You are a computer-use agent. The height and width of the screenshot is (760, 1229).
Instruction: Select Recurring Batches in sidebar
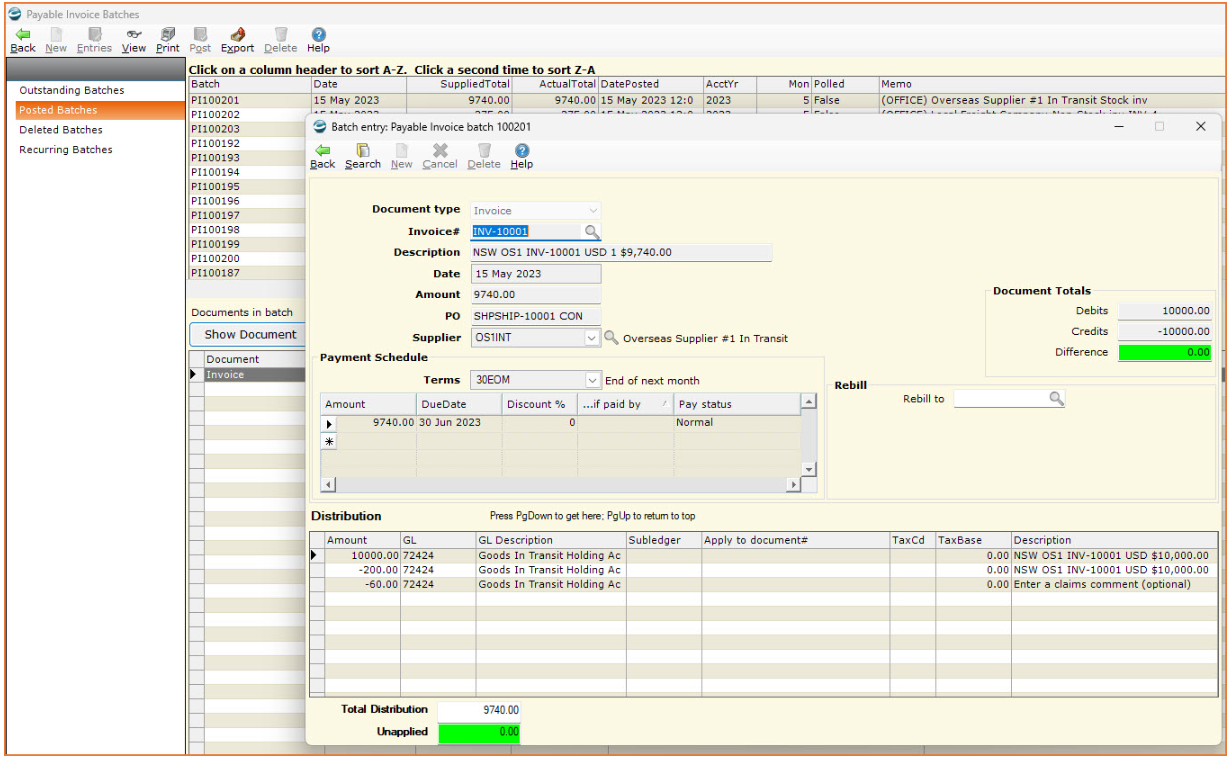pos(66,150)
